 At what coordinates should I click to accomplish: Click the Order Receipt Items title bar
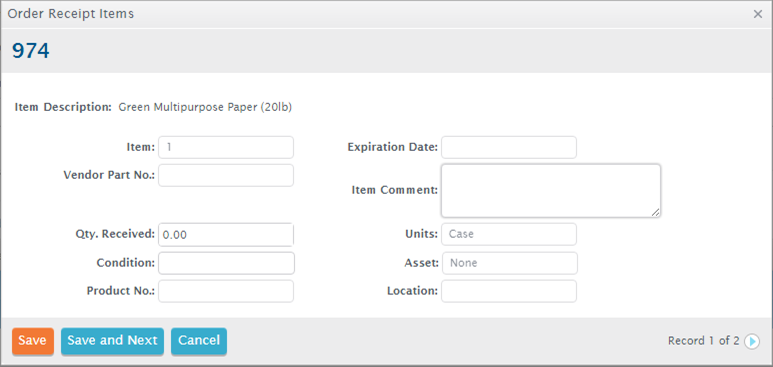coord(386,14)
